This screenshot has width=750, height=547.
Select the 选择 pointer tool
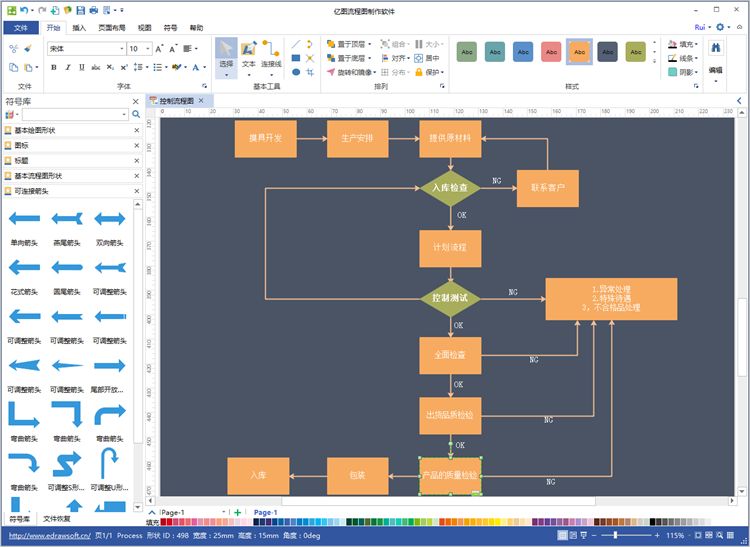tap(226, 54)
